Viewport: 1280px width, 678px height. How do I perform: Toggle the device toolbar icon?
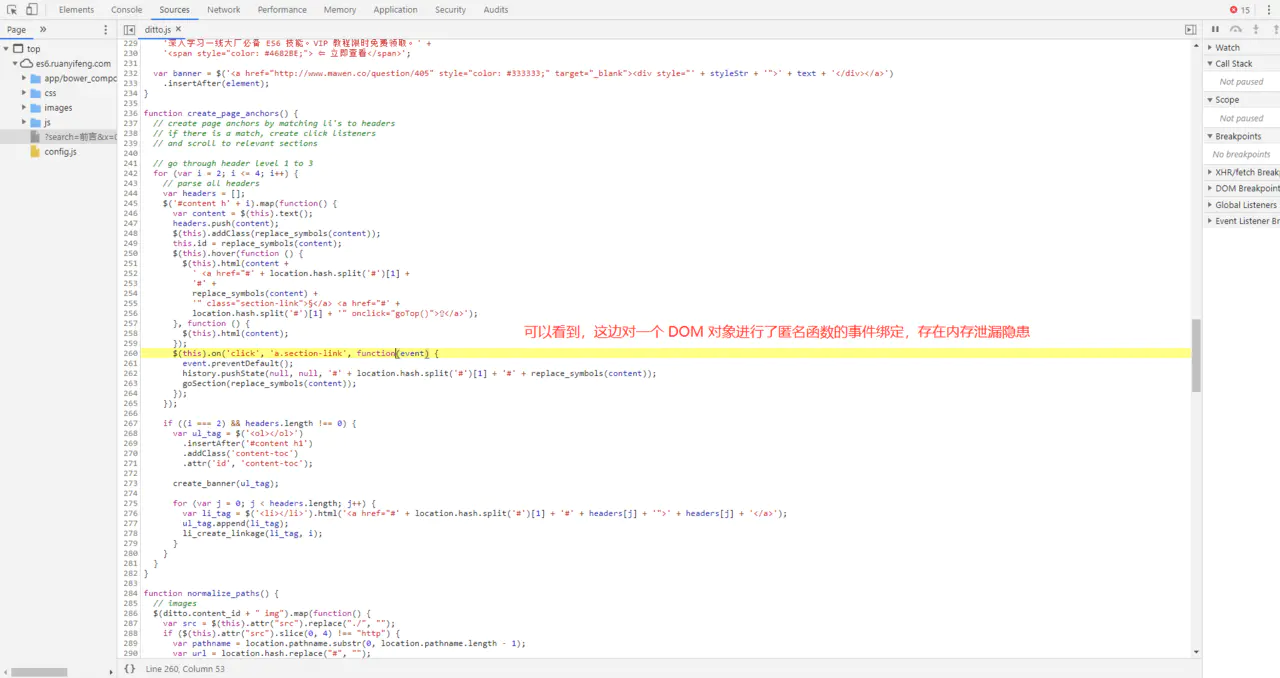32,10
